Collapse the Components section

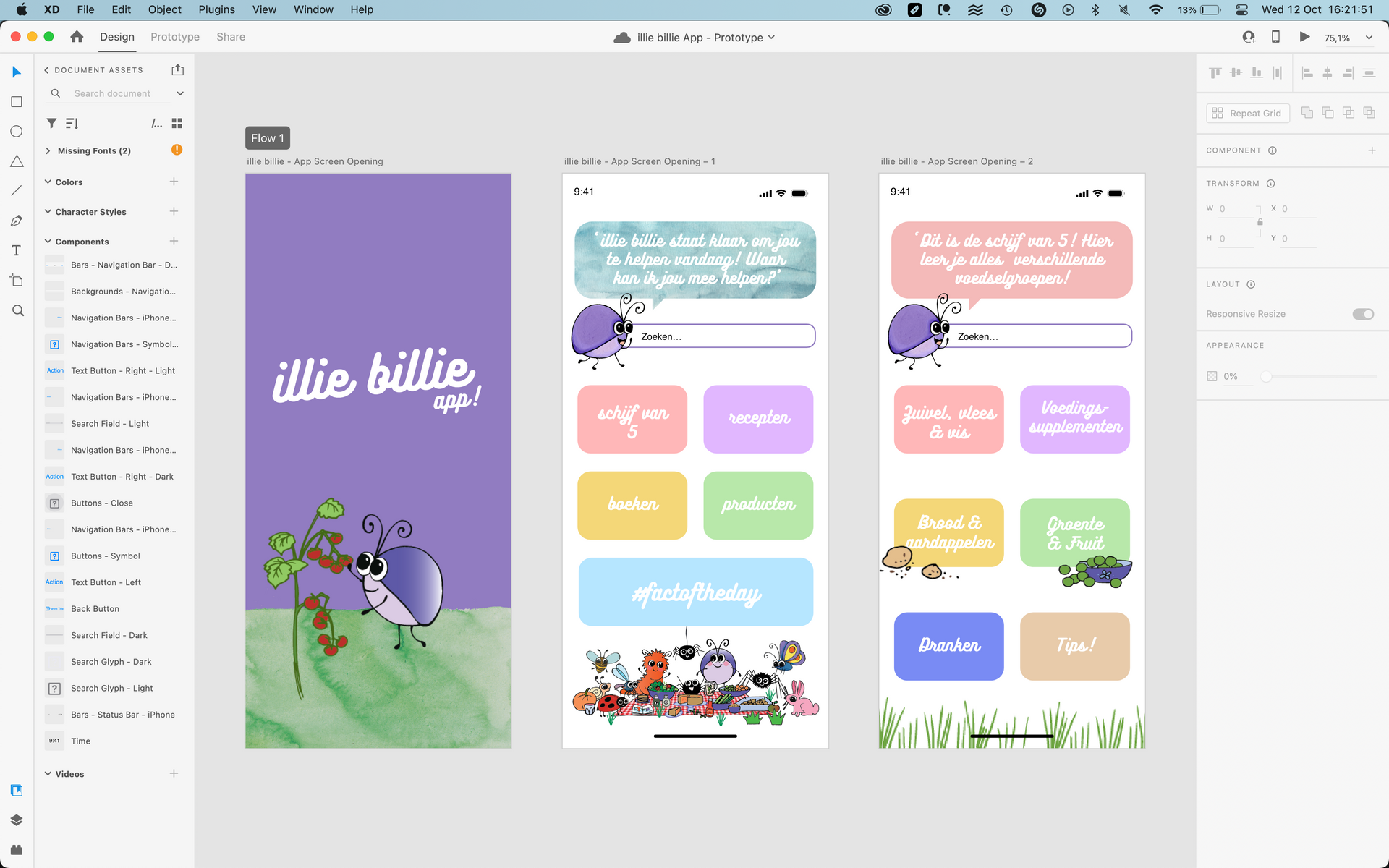pyautogui.click(x=48, y=242)
